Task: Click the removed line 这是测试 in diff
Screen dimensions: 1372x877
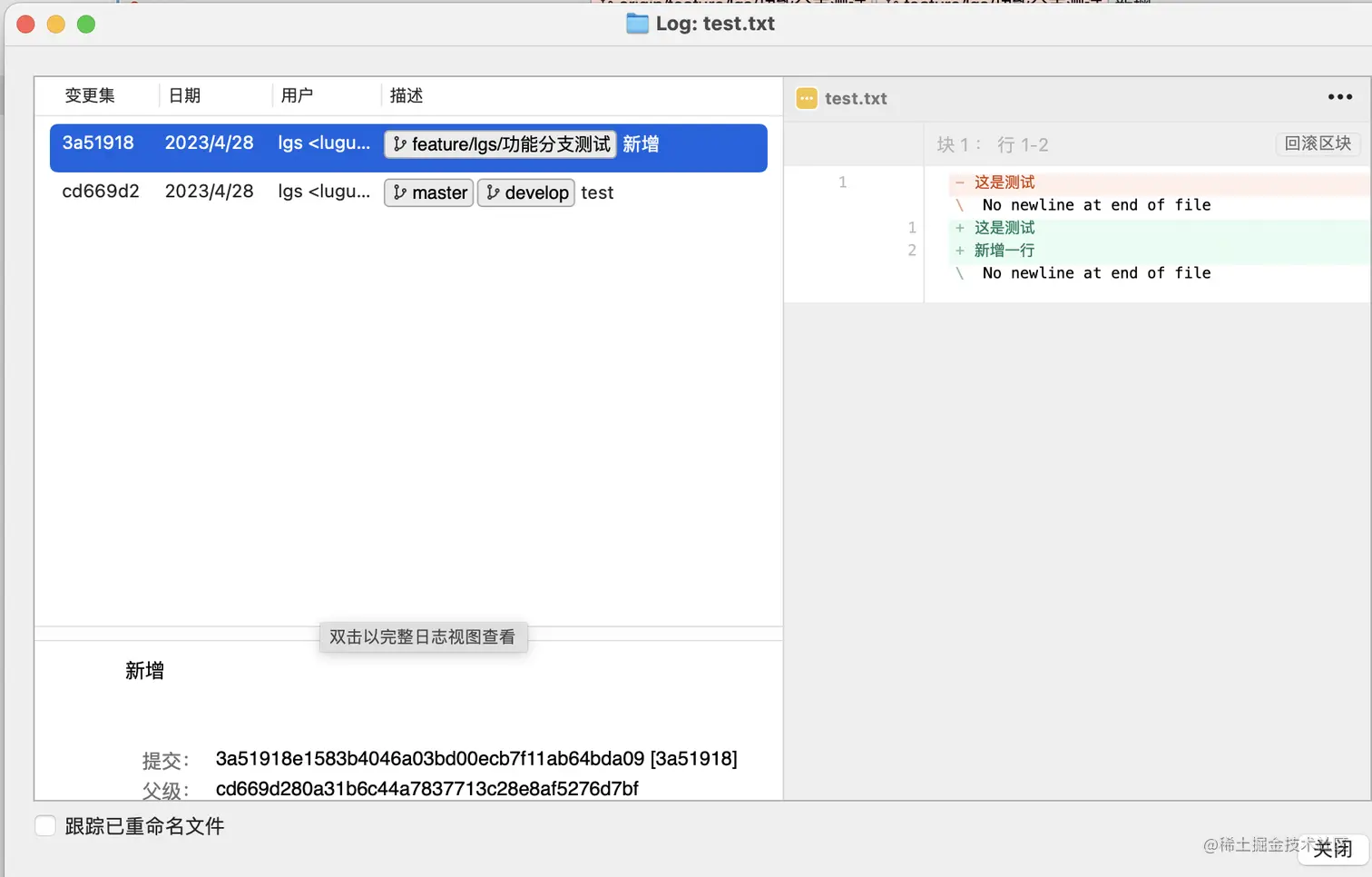Action: tap(1004, 182)
